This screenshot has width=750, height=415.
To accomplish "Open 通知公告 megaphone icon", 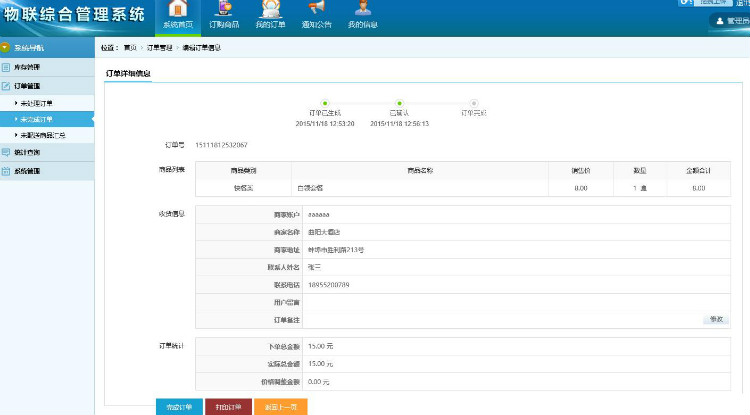I will pos(315,9).
